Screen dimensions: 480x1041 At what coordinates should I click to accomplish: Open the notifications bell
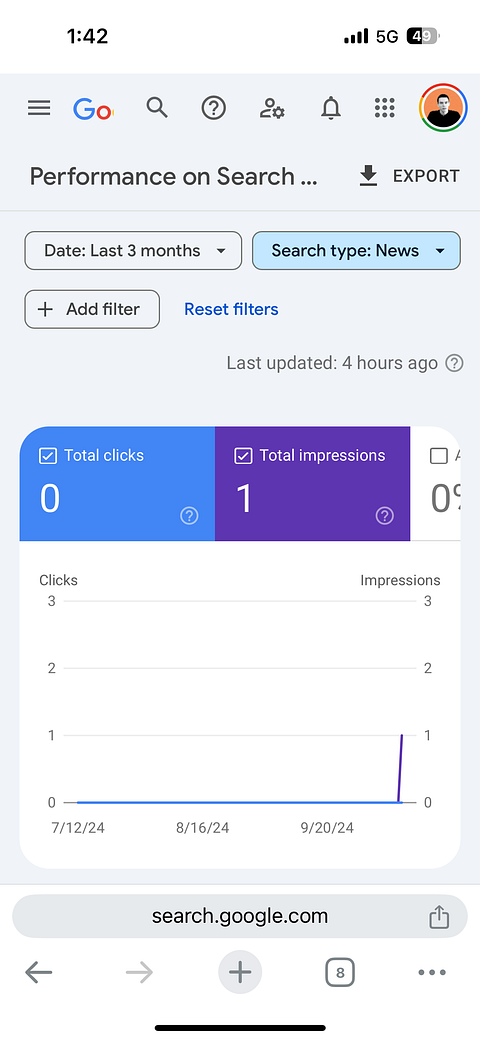tap(331, 108)
